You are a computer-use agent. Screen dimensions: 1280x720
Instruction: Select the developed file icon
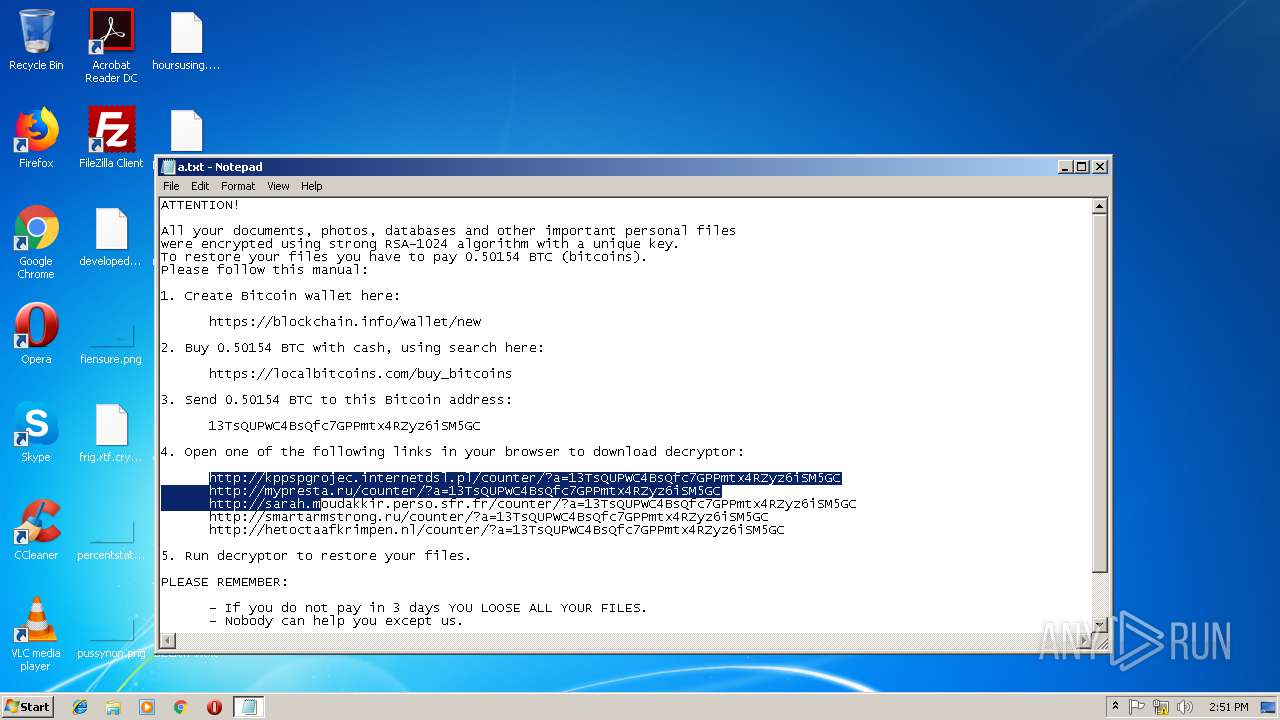[x=111, y=236]
